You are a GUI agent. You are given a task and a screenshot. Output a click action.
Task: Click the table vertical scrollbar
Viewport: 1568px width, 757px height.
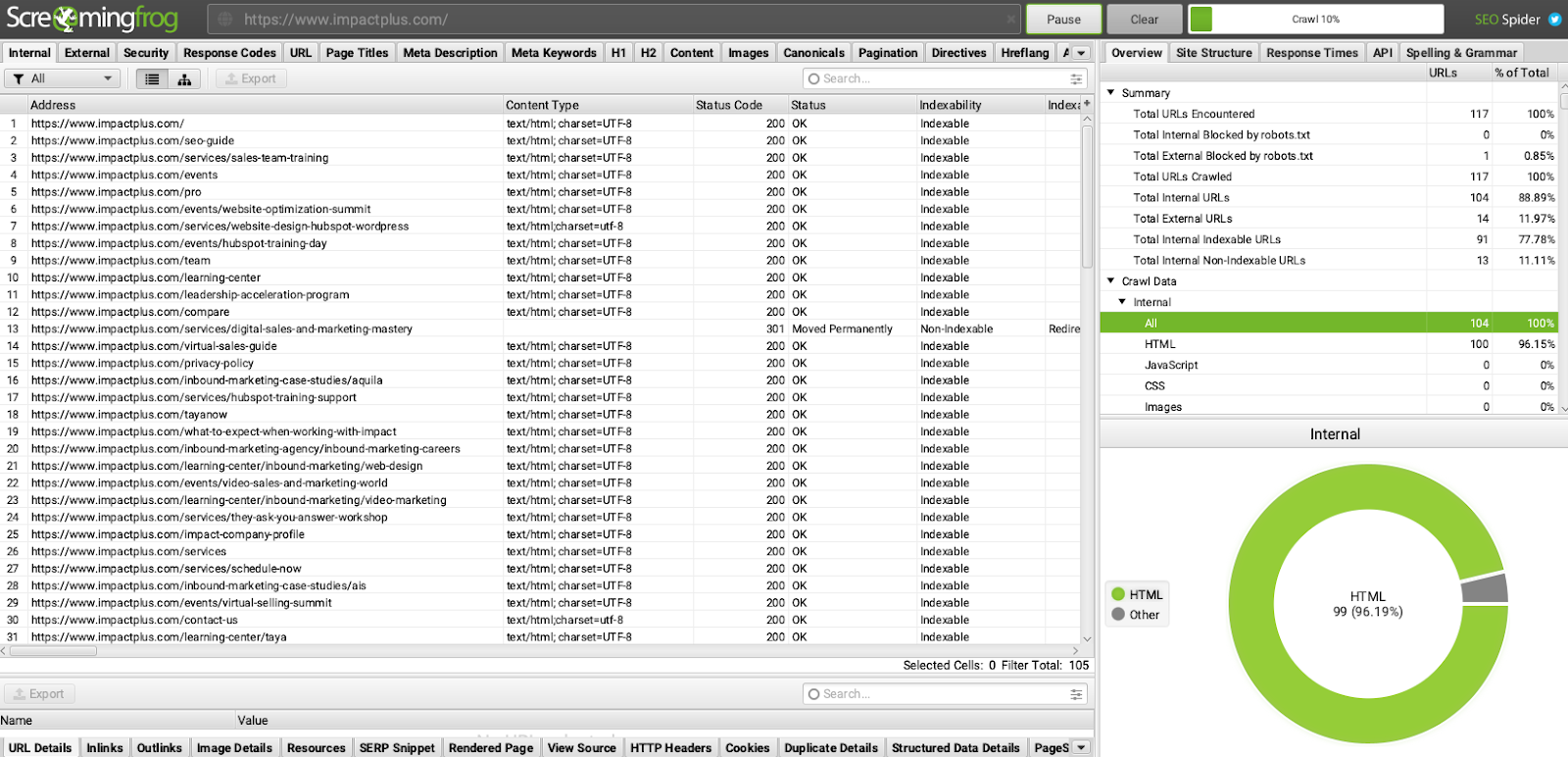coord(1087,196)
